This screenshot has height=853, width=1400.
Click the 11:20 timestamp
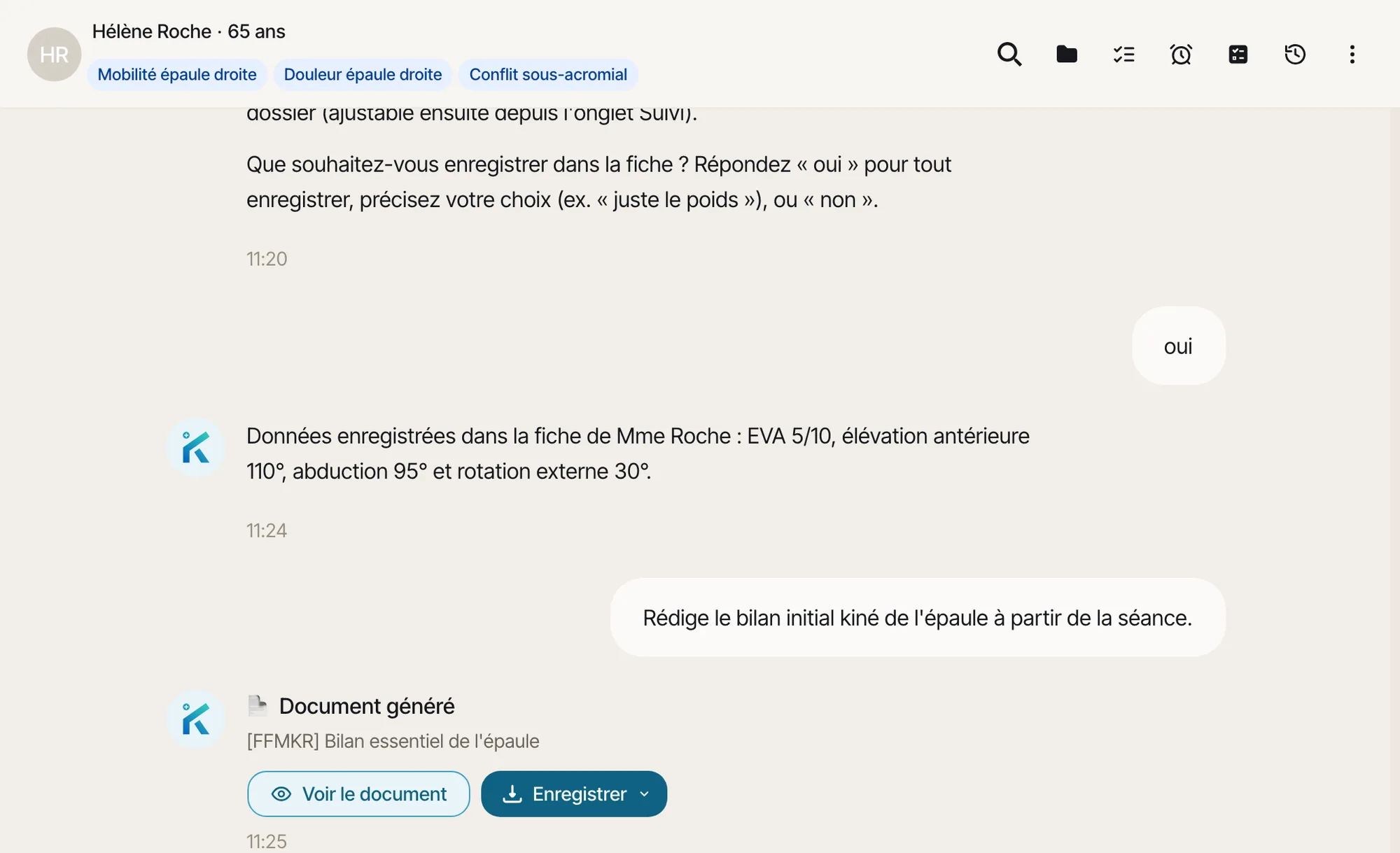click(267, 259)
